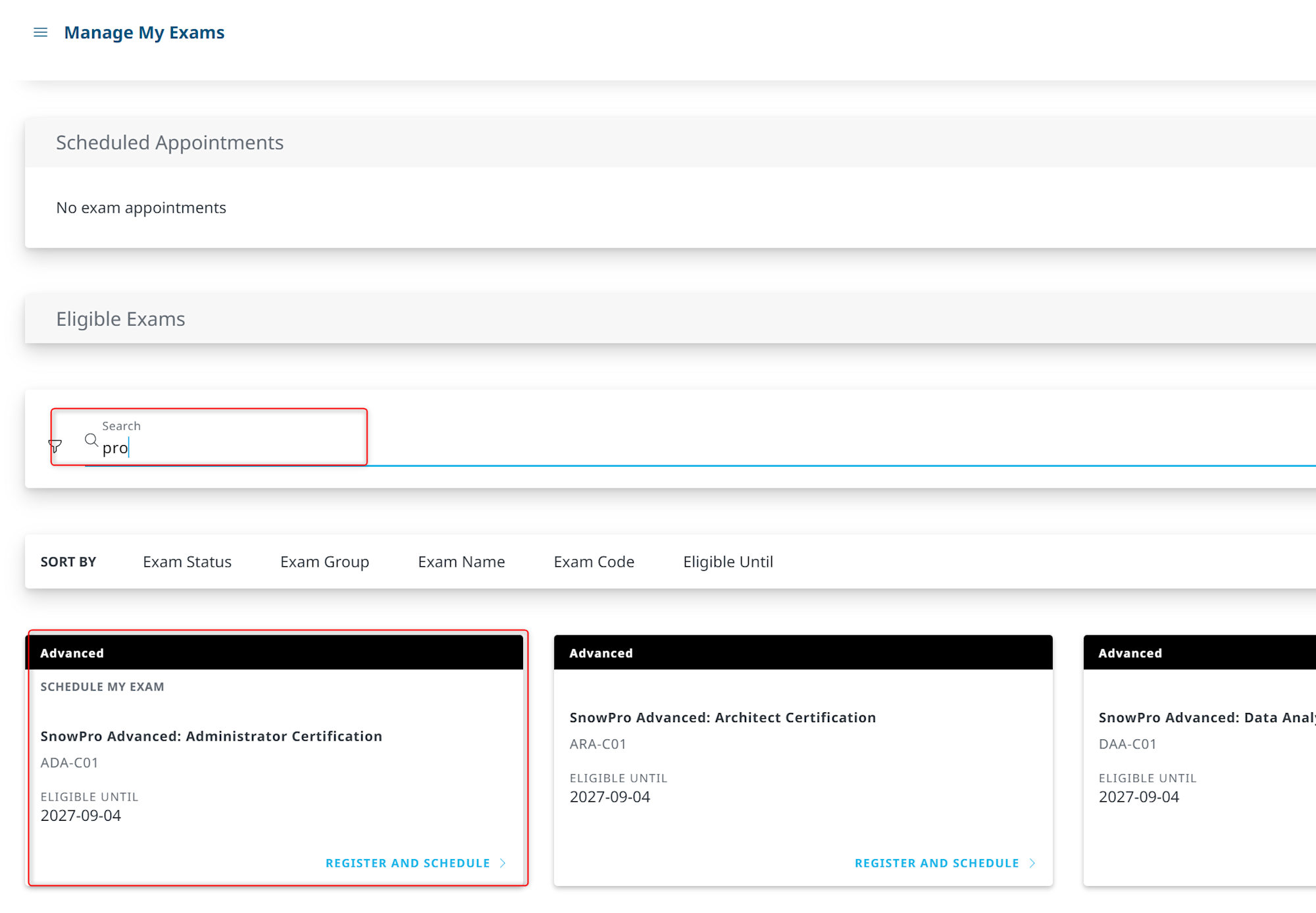
Task: Click exam code ADA-C01
Action: 69,763
